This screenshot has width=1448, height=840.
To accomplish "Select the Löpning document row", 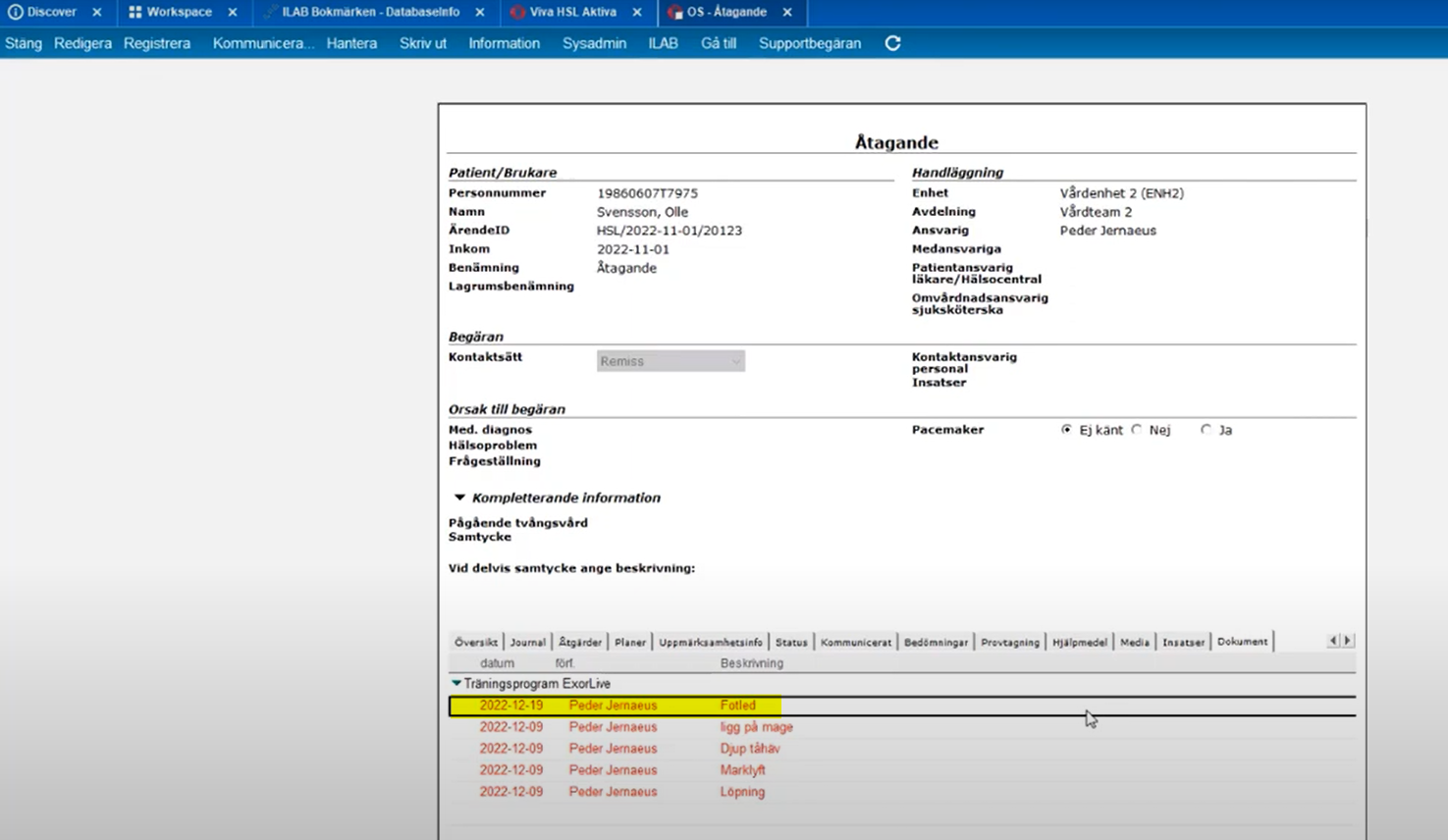I will tap(902, 792).
